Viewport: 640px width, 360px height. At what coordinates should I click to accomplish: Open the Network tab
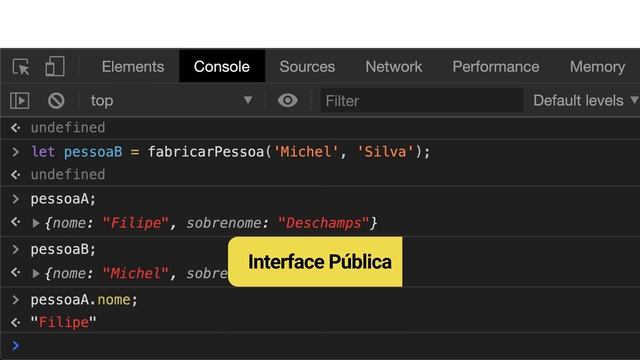(x=393, y=67)
